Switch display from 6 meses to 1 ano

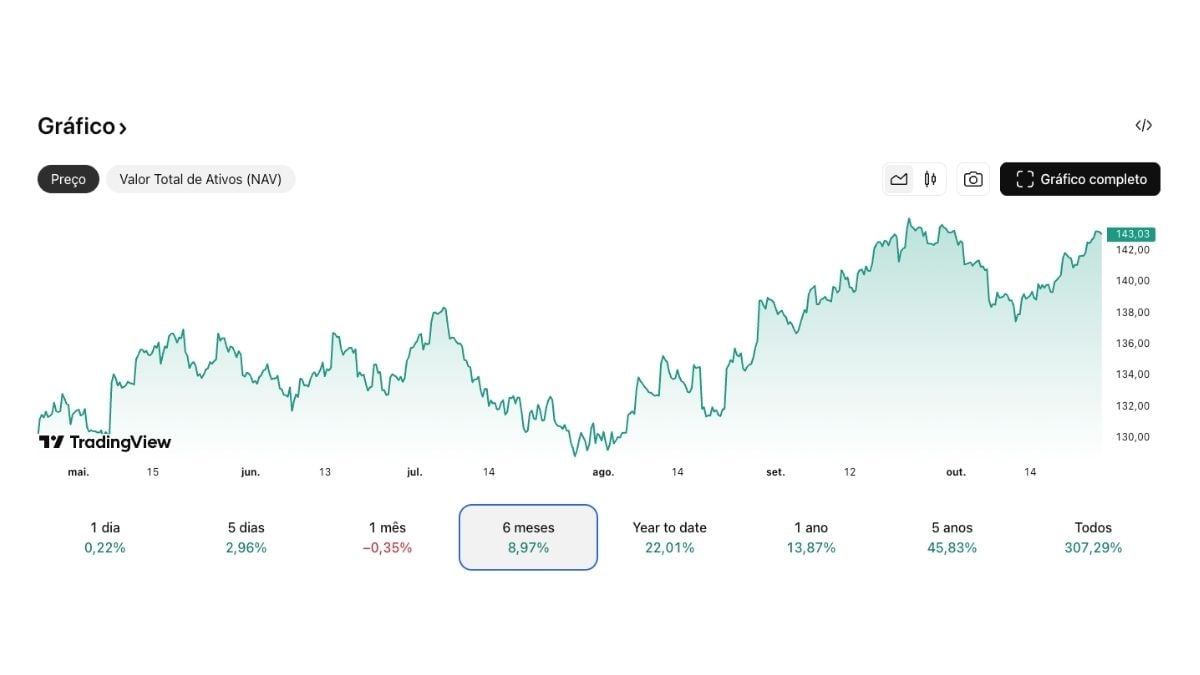(810, 537)
